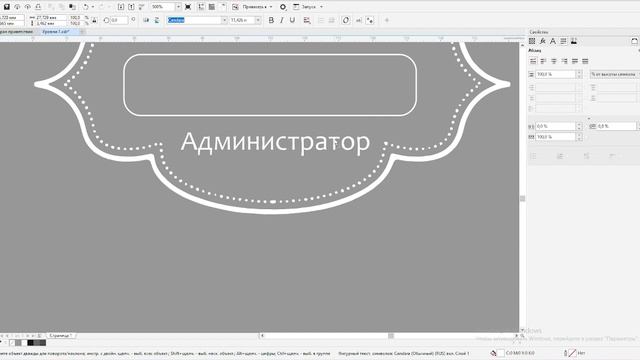Click the Edit text 'ab|' icon

[x=358, y=20]
